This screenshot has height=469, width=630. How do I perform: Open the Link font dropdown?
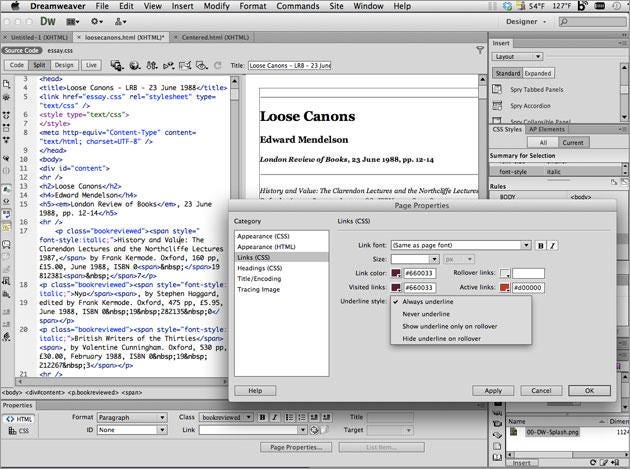point(461,245)
